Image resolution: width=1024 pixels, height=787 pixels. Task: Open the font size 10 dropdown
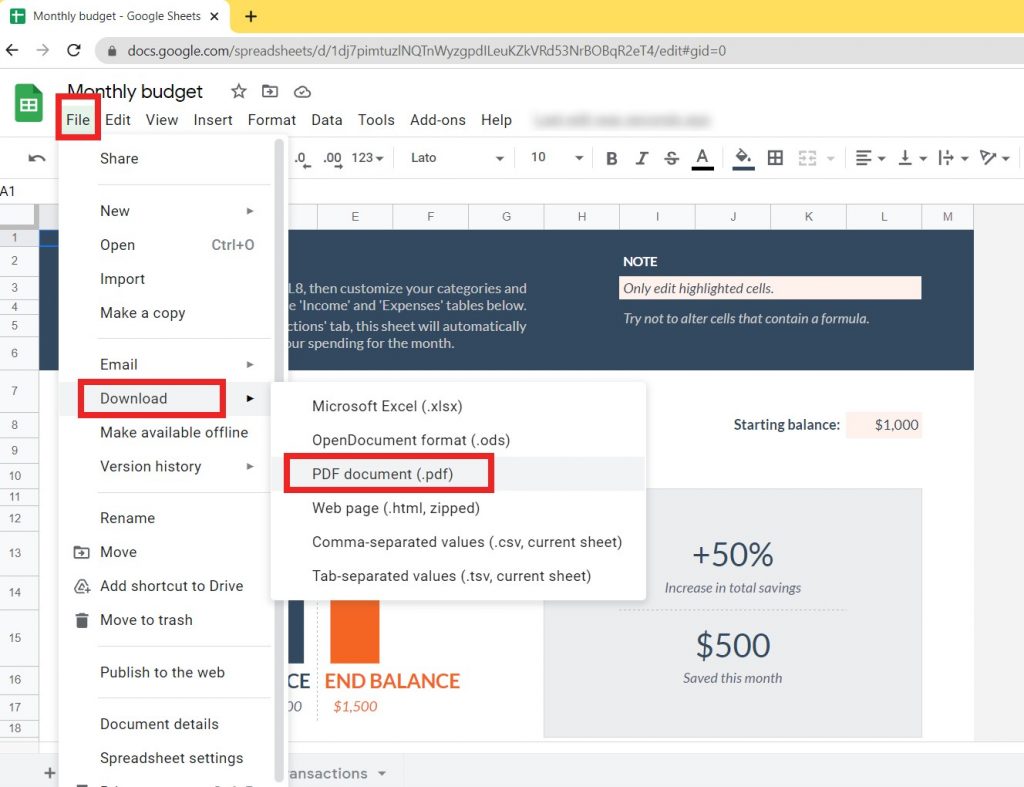[x=556, y=158]
